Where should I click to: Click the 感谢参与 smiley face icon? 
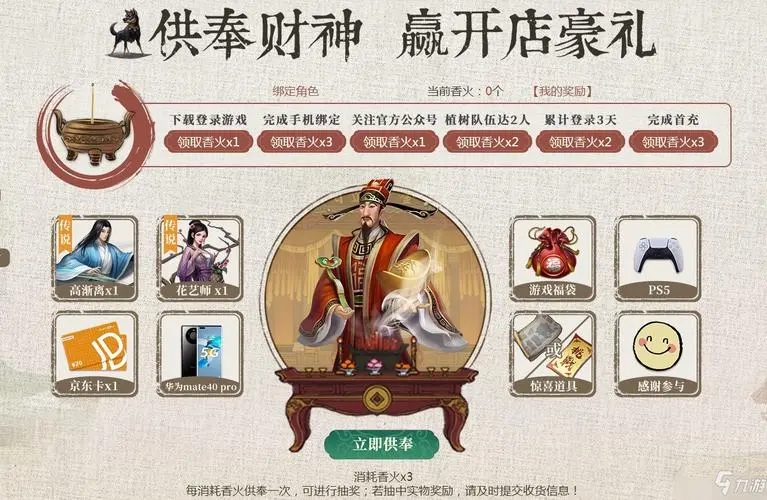click(658, 354)
